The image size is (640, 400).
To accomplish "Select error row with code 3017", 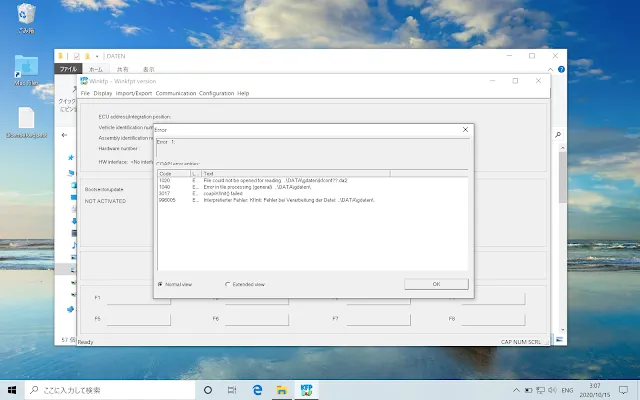I will pos(312,193).
